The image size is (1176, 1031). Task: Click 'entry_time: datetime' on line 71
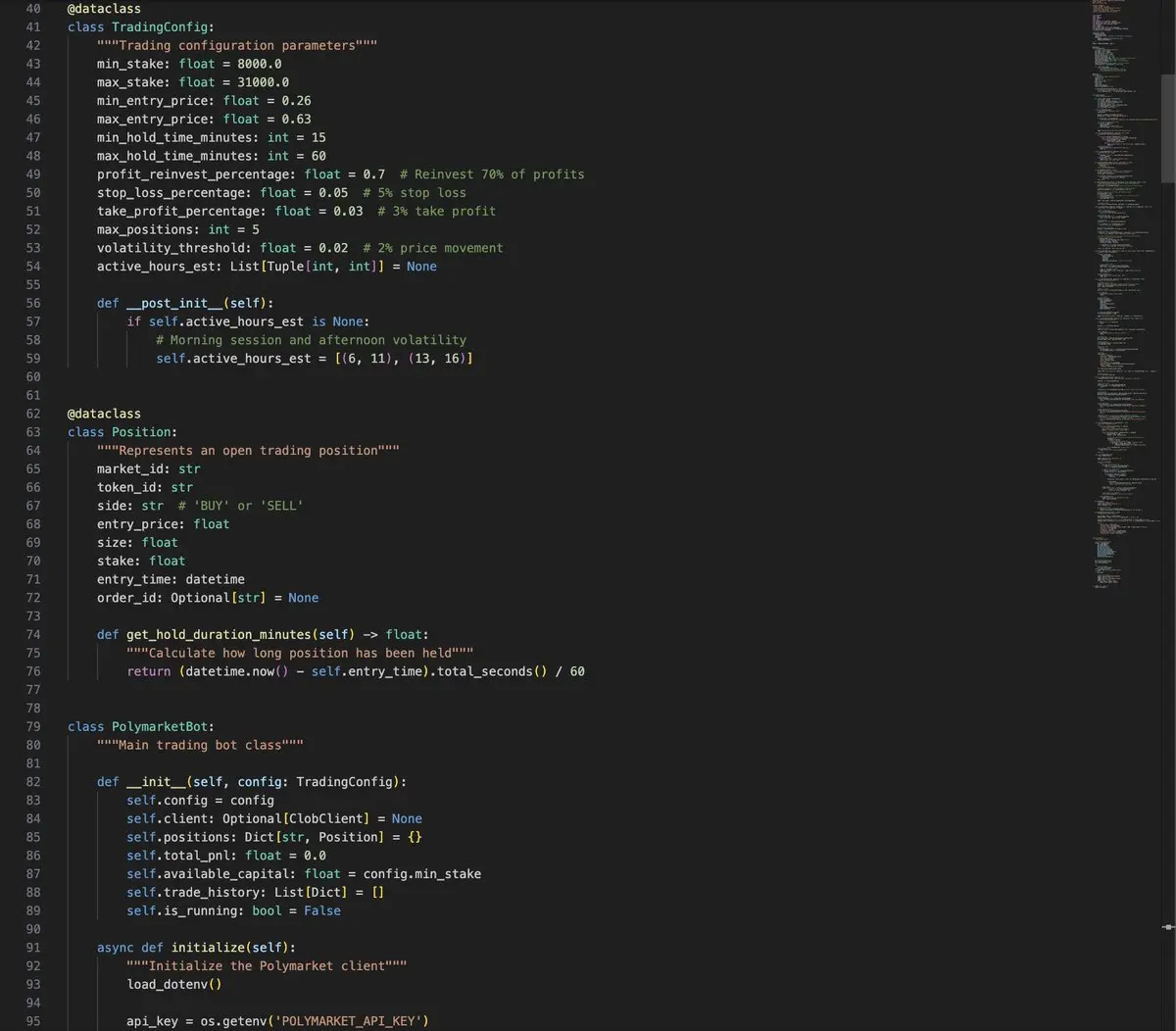171,579
